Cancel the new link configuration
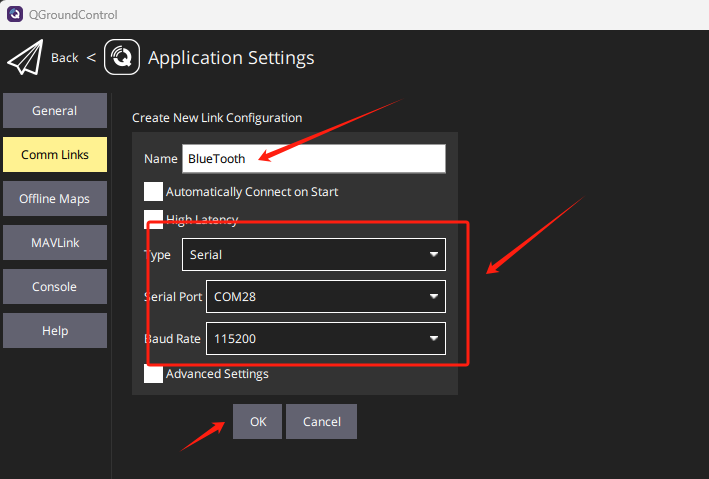The image size is (709, 479). click(321, 422)
